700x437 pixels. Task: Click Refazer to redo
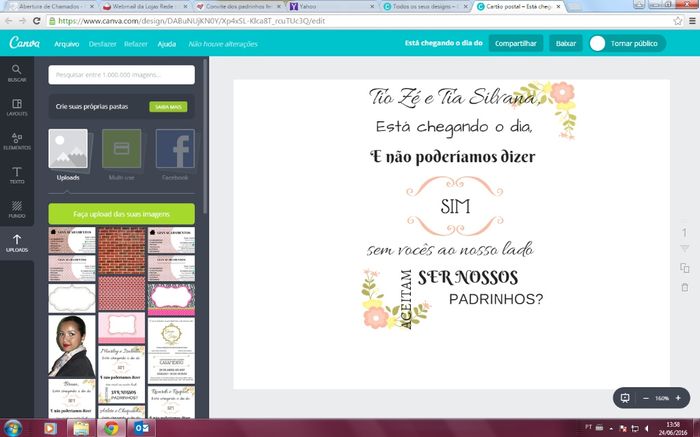(x=136, y=44)
